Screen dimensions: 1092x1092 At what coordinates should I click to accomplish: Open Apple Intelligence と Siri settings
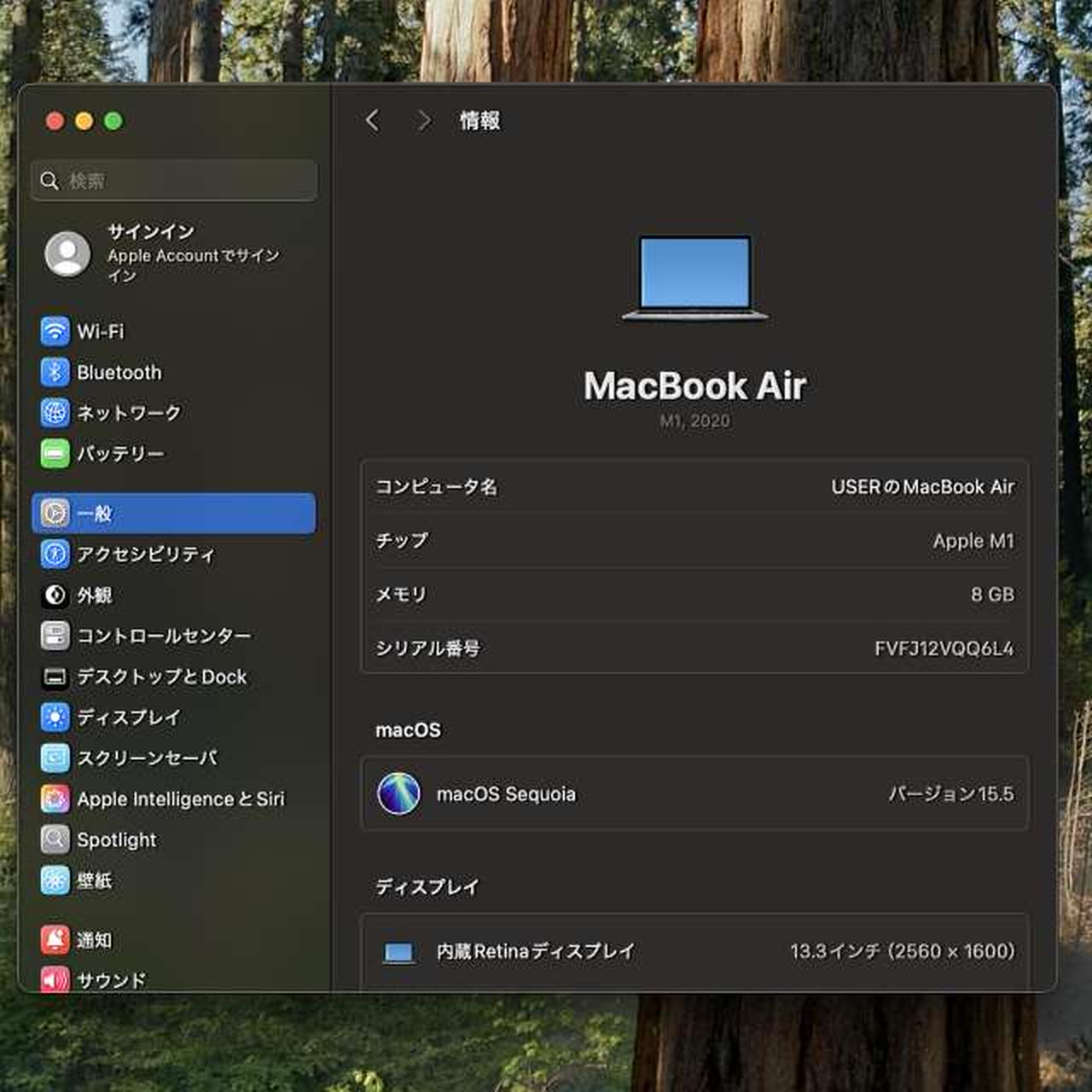click(180, 799)
